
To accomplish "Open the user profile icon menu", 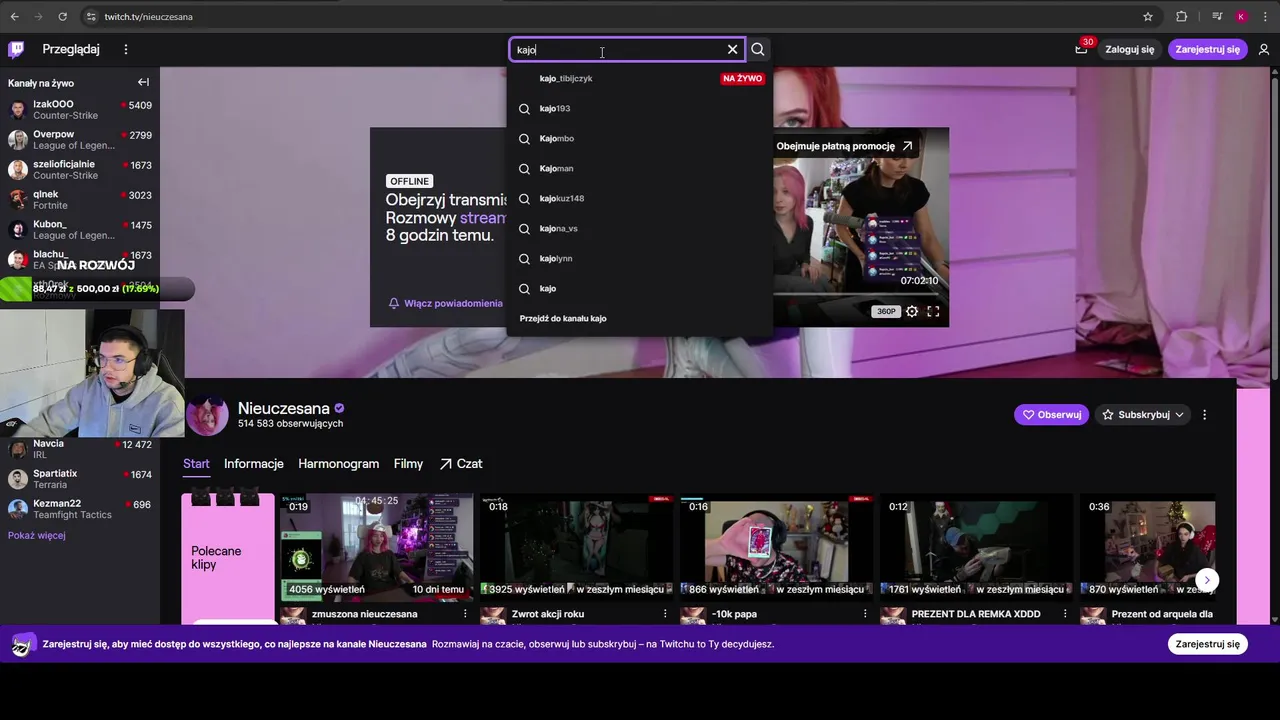I will click(x=1264, y=49).
